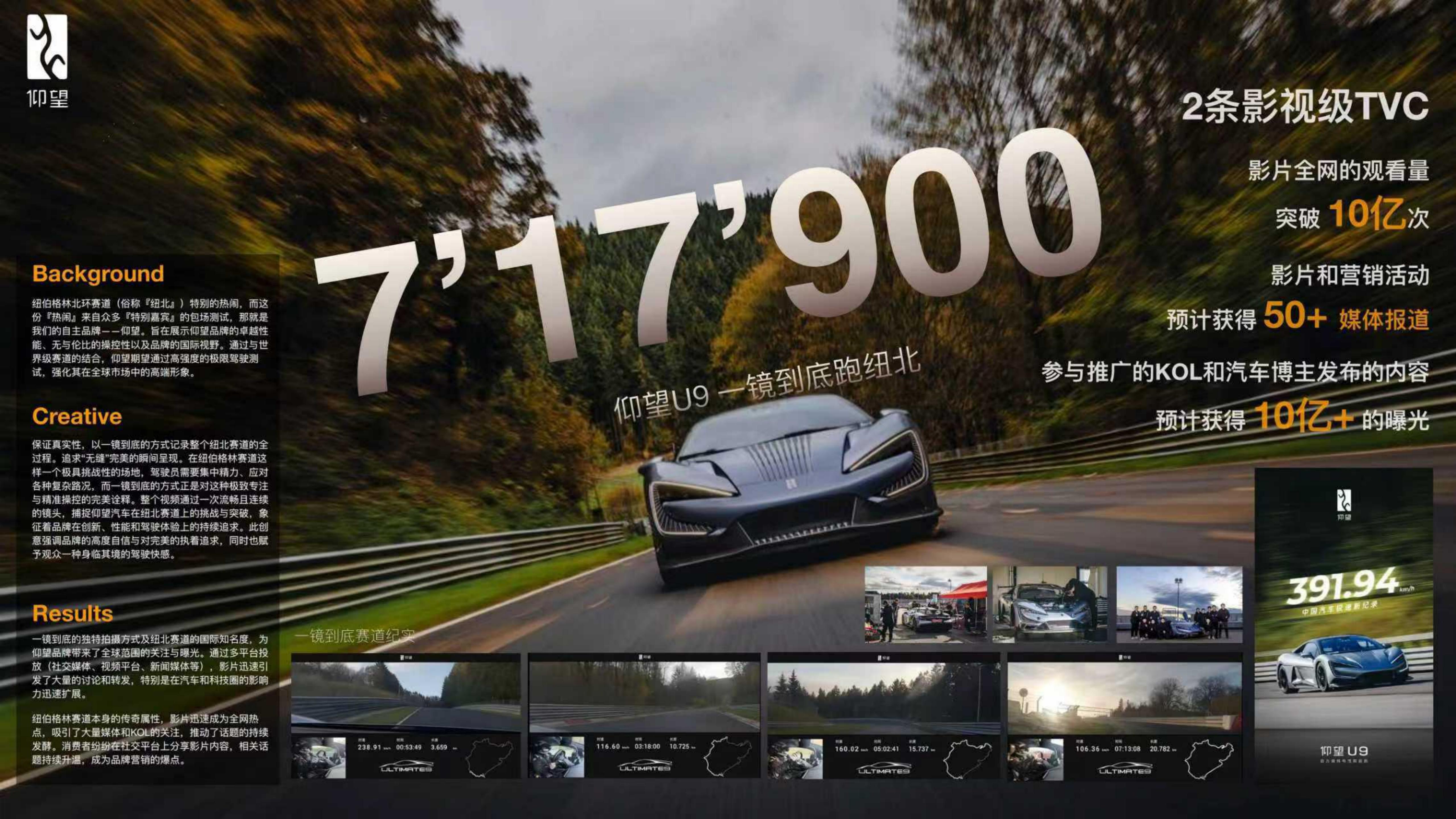
Task: Open the driver cam inset beside 116.60
Action: (557, 757)
